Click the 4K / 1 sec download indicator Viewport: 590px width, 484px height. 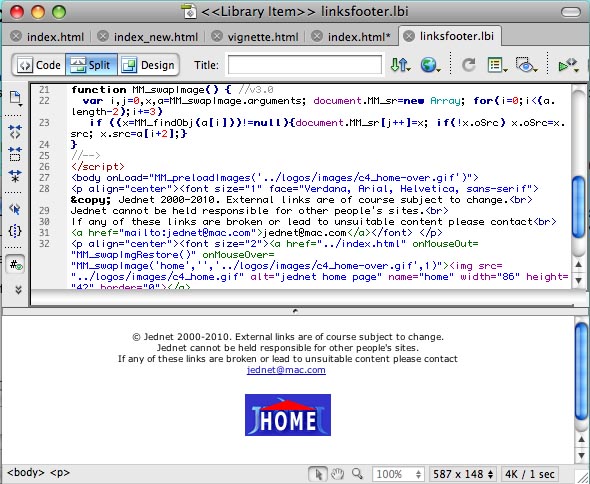[529, 474]
